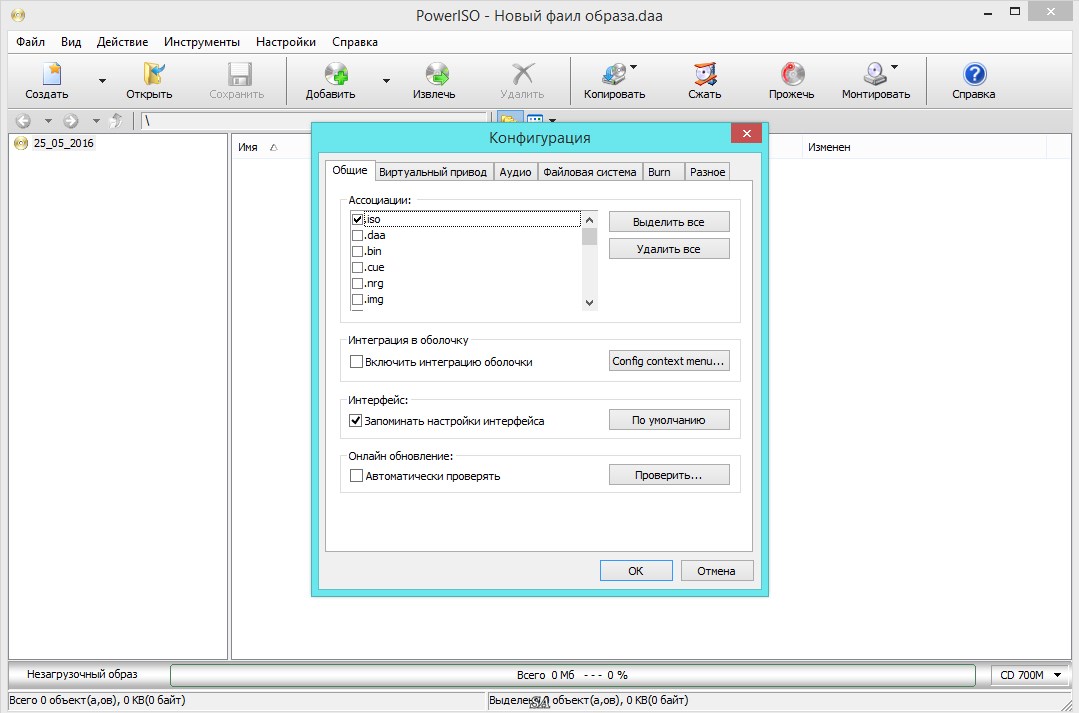
Task: Reset interface with По умолчанию button
Action: [669, 420]
